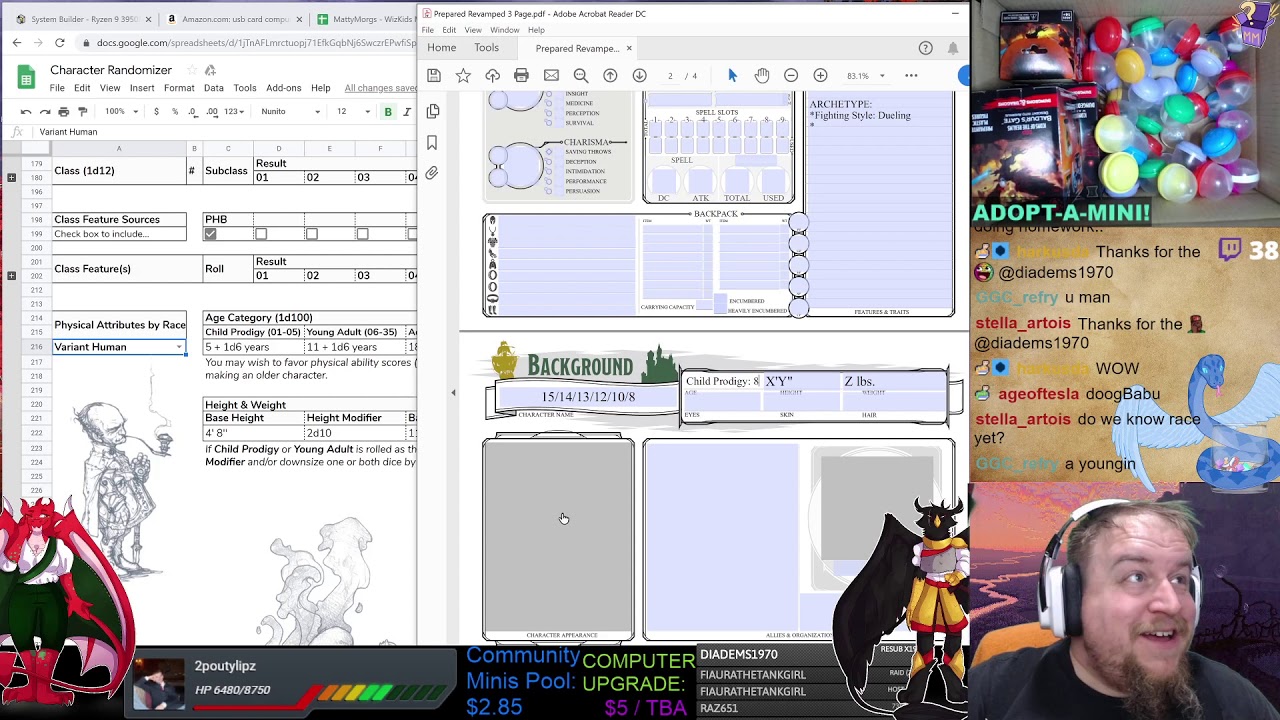Image resolution: width=1280 pixels, height=720 pixels.
Task: Edit the Acrobat page number field
Action: [x=670, y=76]
